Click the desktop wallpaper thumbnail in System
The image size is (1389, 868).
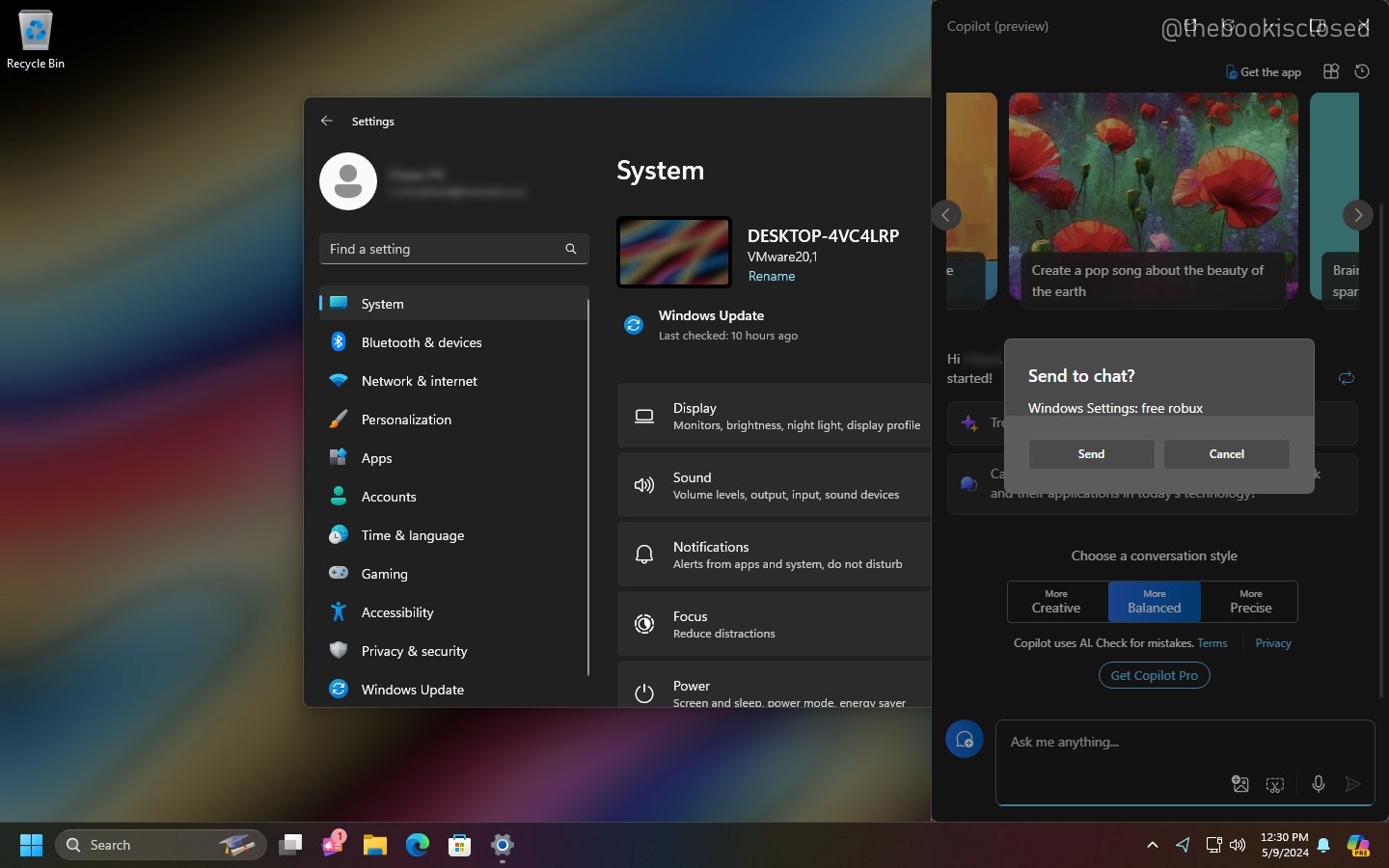674,252
